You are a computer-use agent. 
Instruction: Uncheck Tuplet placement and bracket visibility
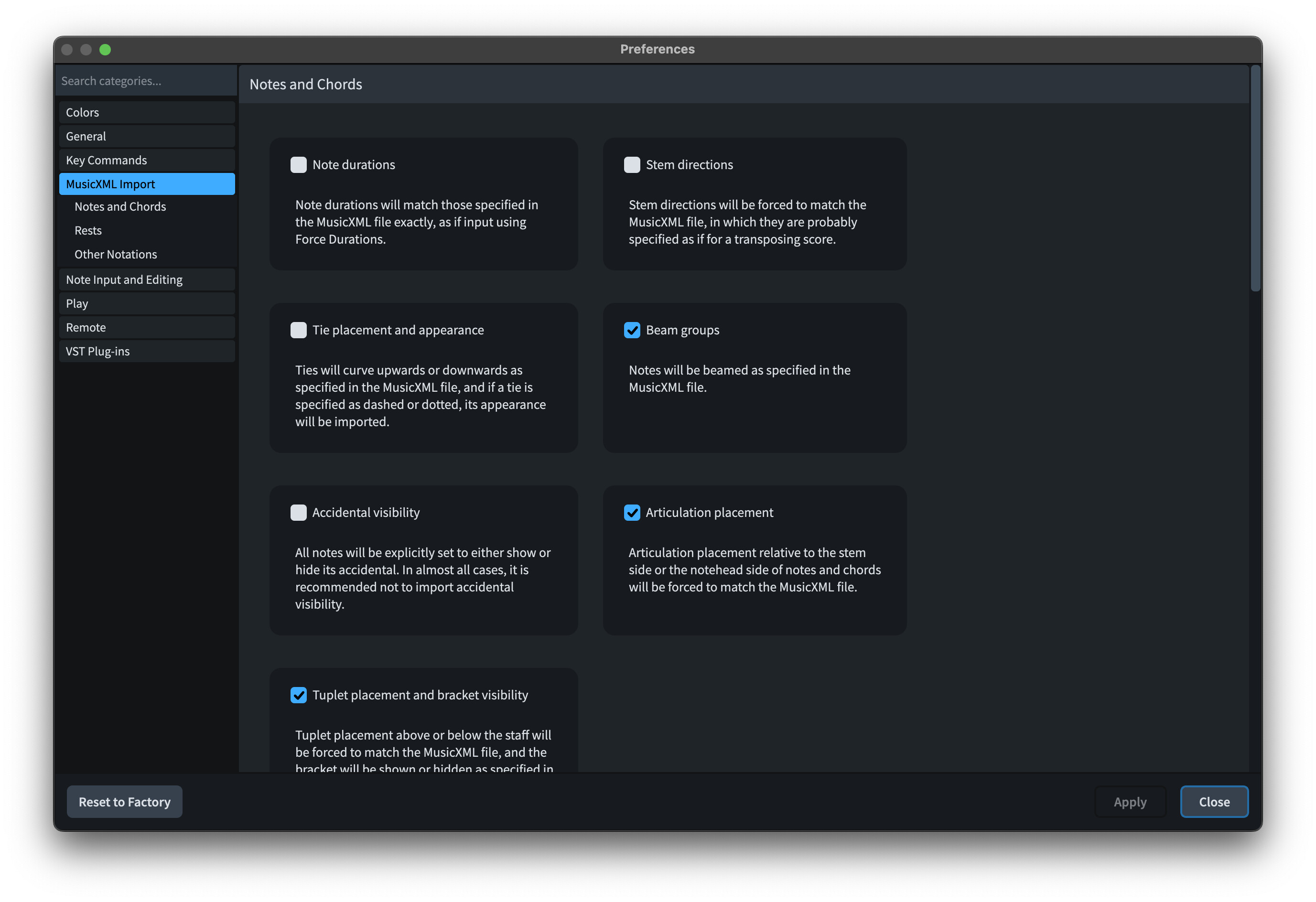click(x=299, y=695)
